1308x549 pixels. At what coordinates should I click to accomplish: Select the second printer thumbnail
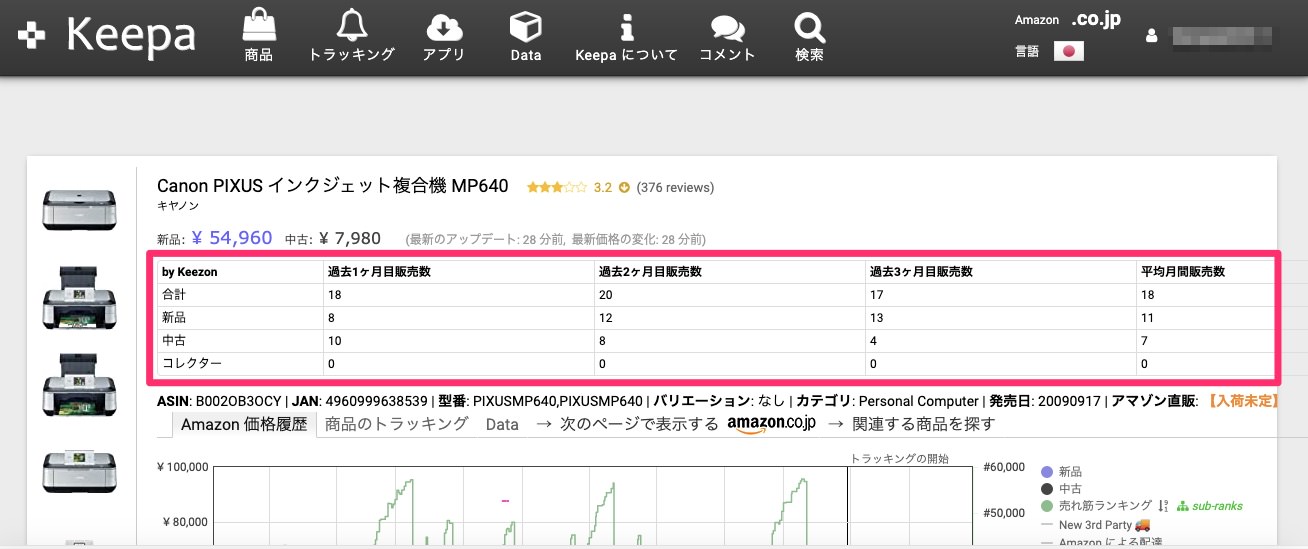coord(80,297)
